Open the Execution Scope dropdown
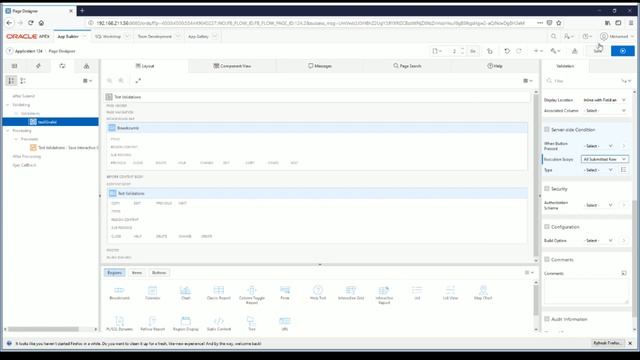The height and width of the screenshot is (360, 640). (604, 159)
